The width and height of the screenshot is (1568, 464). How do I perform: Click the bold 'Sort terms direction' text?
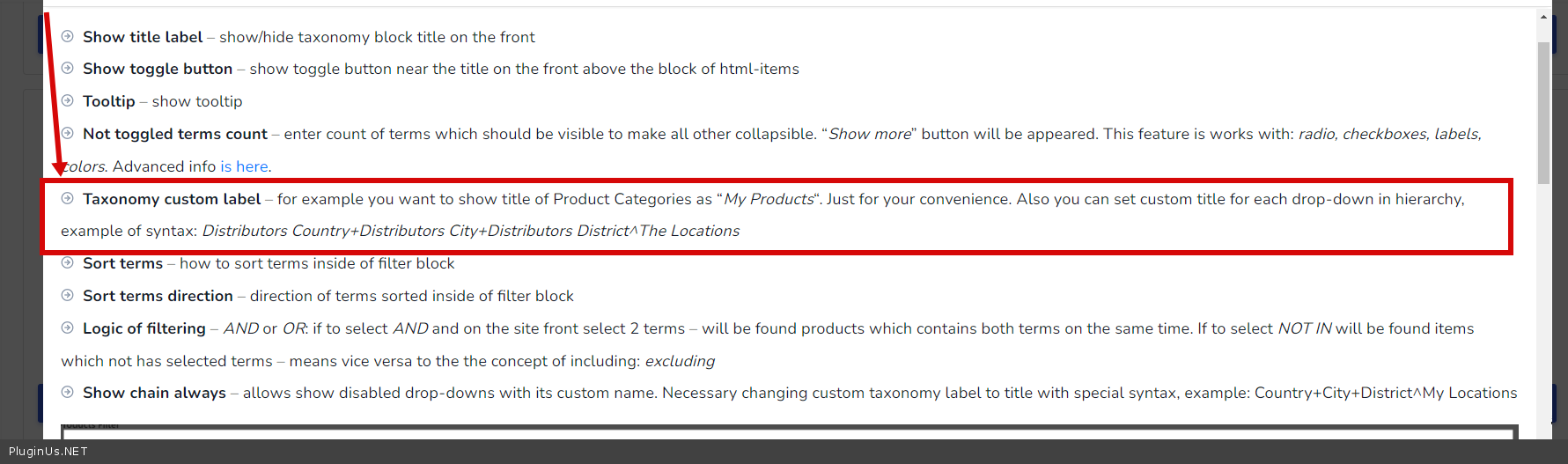[158, 296]
